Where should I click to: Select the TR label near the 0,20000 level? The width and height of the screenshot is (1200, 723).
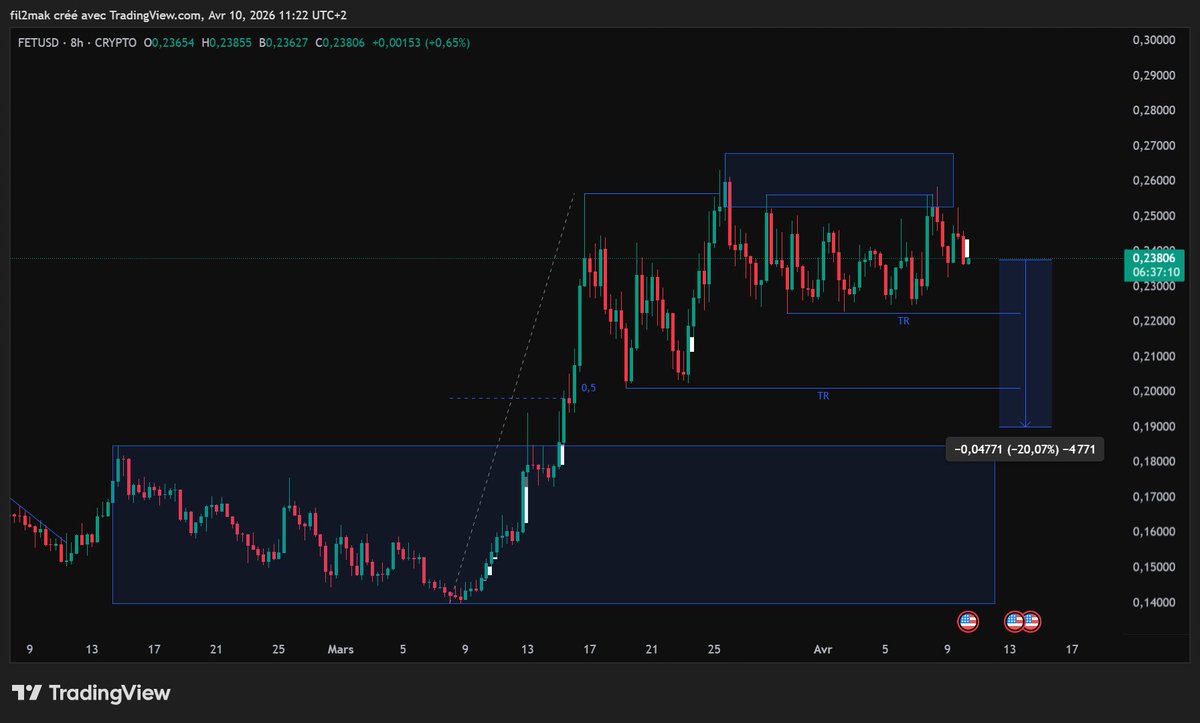(823, 396)
